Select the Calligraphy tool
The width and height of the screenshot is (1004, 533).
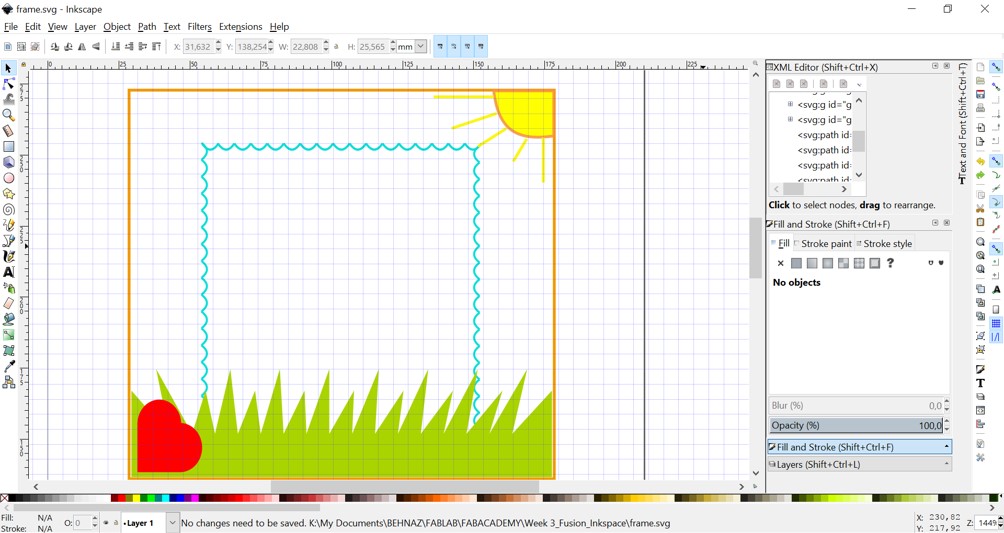[8, 256]
